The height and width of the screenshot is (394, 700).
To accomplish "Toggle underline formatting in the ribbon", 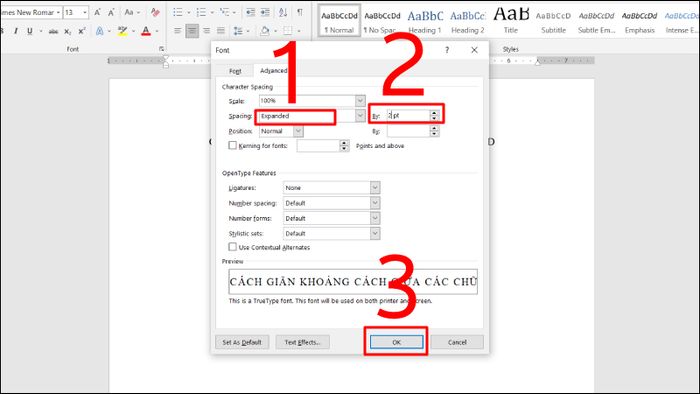I will point(29,31).
